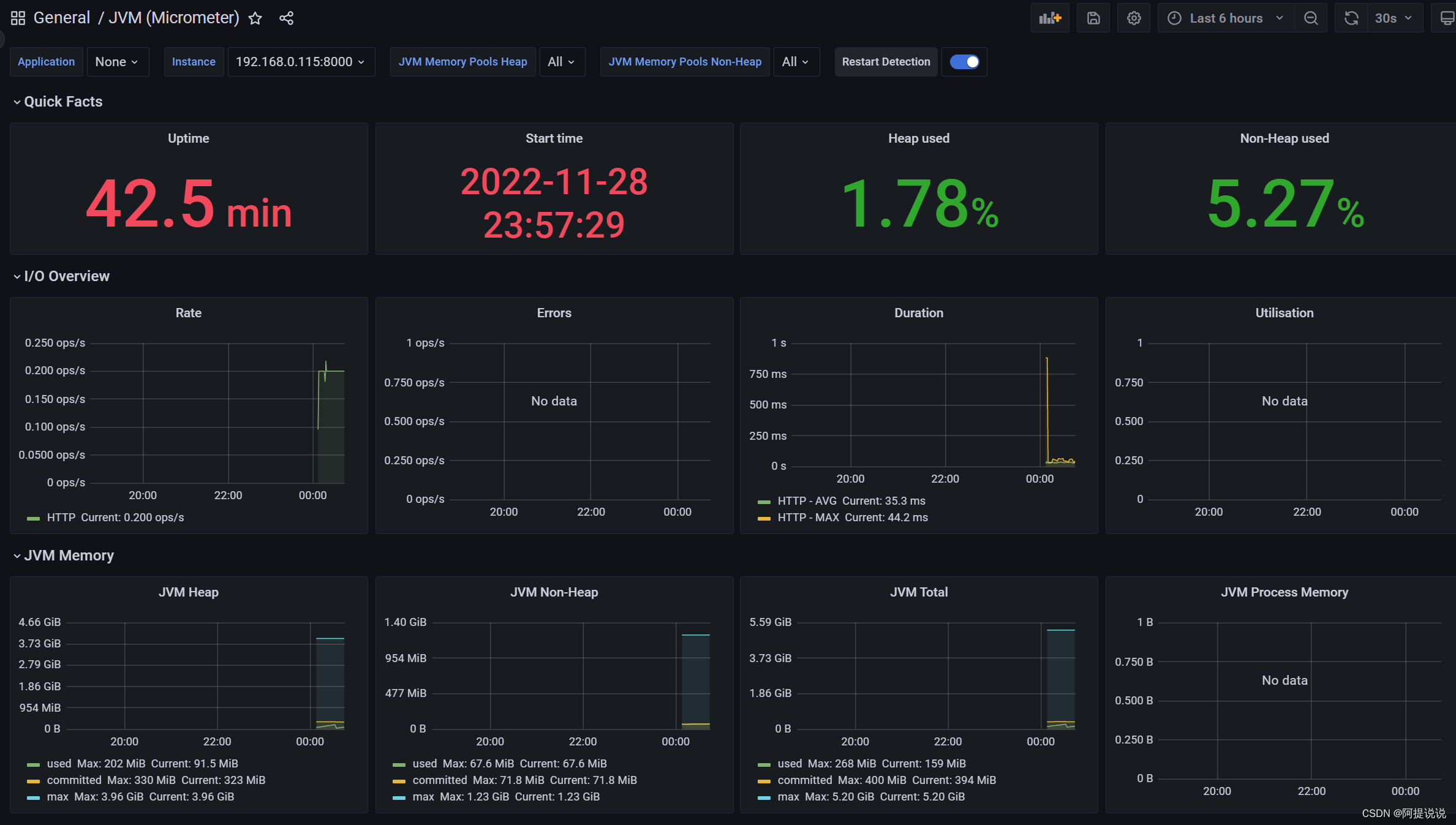Toggle committed series in JVM Heap legend
This screenshot has width=1456, height=825.
point(74,780)
